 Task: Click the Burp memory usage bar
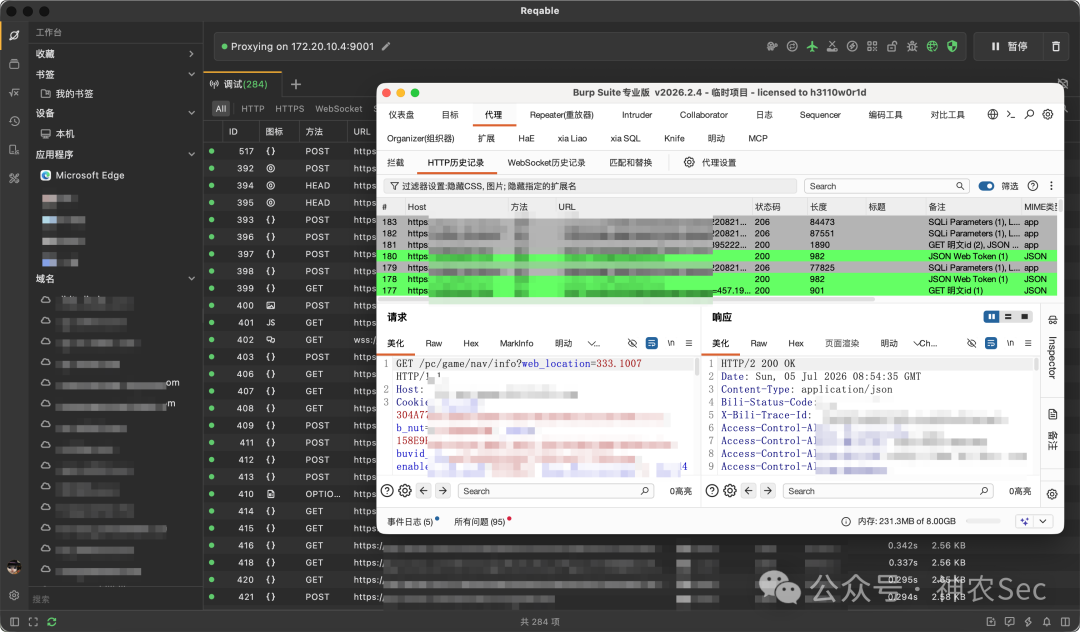(983, 521)
